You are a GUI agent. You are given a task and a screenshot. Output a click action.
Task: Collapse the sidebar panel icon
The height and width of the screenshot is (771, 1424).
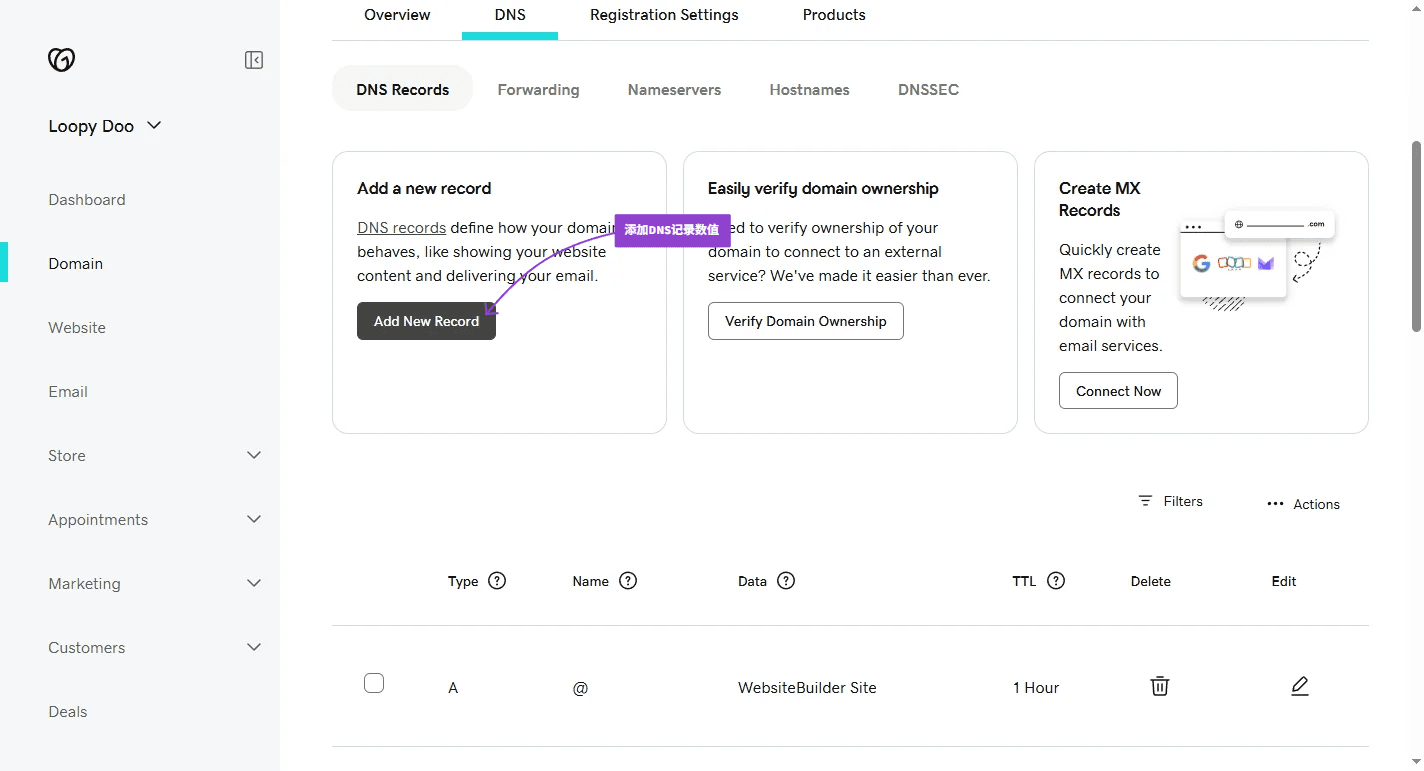(x=254, y=60)
